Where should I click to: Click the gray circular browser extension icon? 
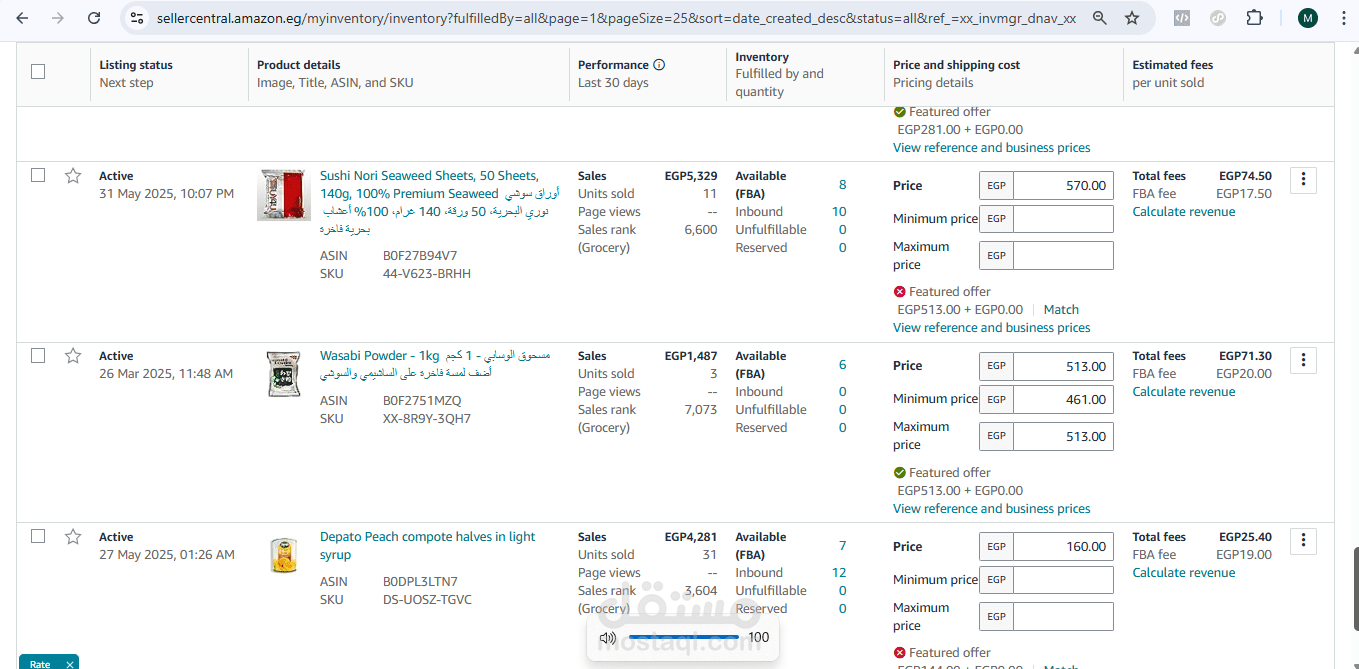pos(1218,18)
